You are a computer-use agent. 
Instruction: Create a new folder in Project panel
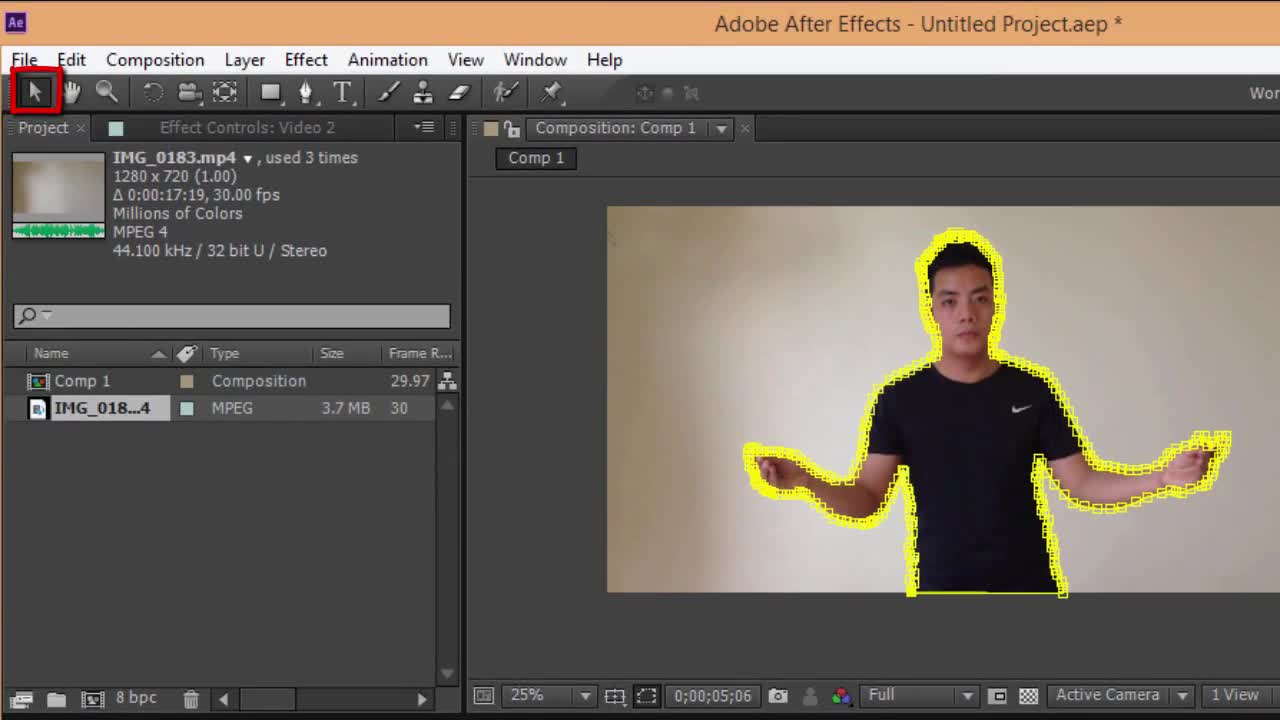coord(56,699)
